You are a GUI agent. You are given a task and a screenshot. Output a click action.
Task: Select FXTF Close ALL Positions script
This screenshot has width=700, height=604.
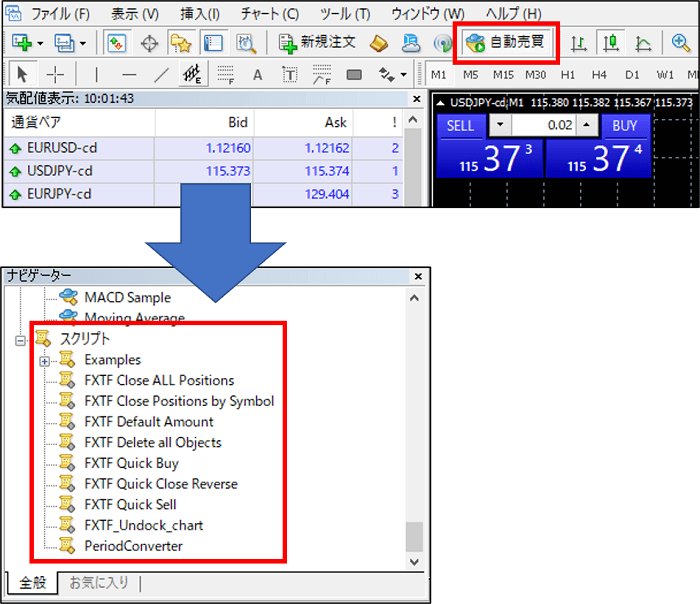[159, 380]
